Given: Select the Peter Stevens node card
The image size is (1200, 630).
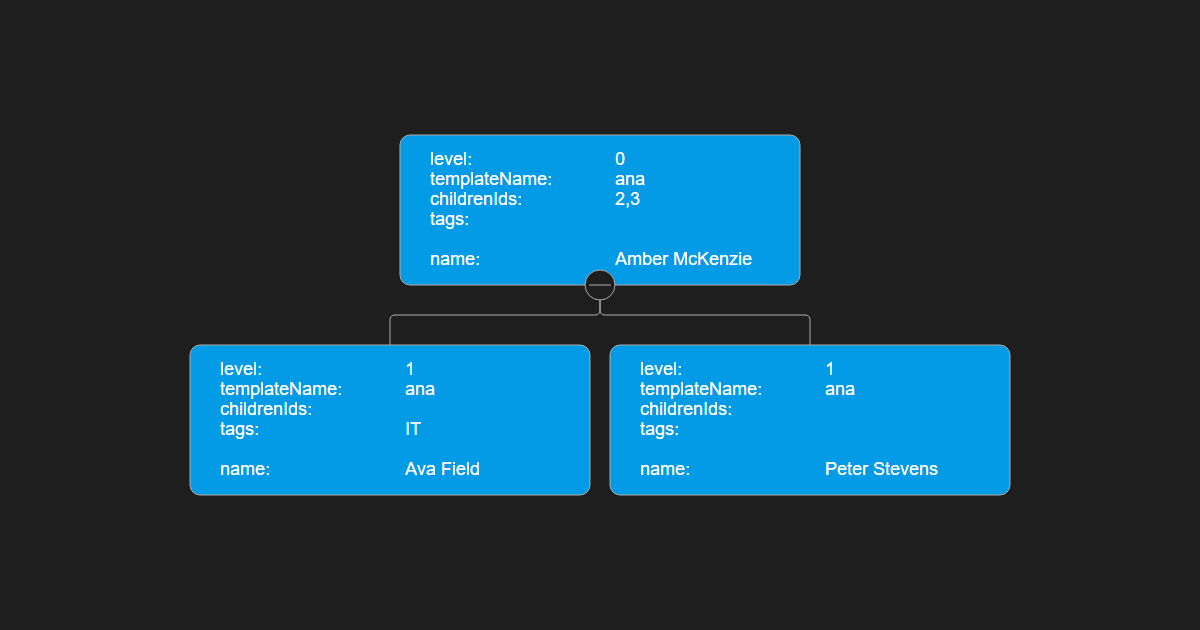Looking at the screenshot, I should tap(810, 420).
